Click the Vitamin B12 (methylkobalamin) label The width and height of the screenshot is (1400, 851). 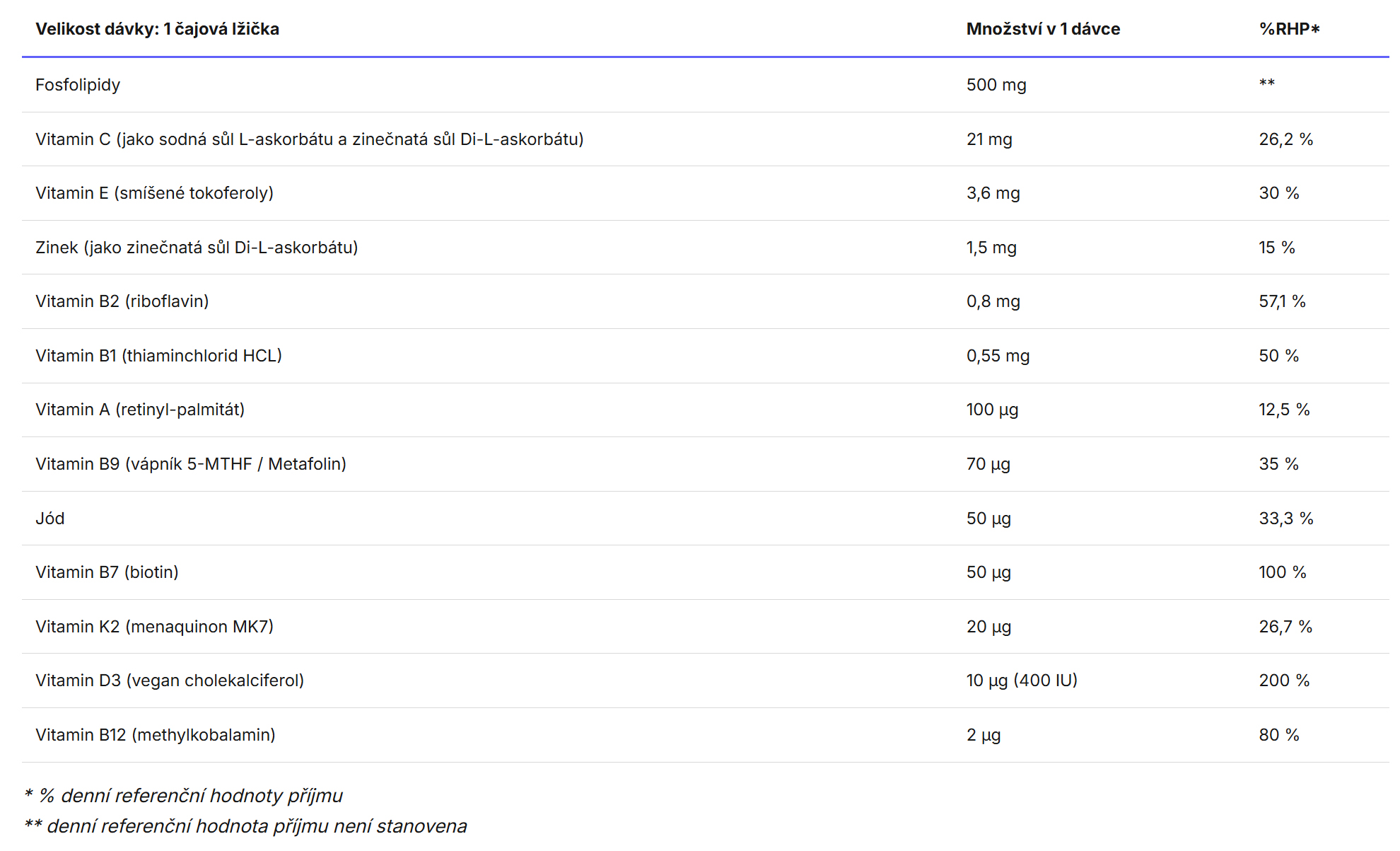point(156,735)
